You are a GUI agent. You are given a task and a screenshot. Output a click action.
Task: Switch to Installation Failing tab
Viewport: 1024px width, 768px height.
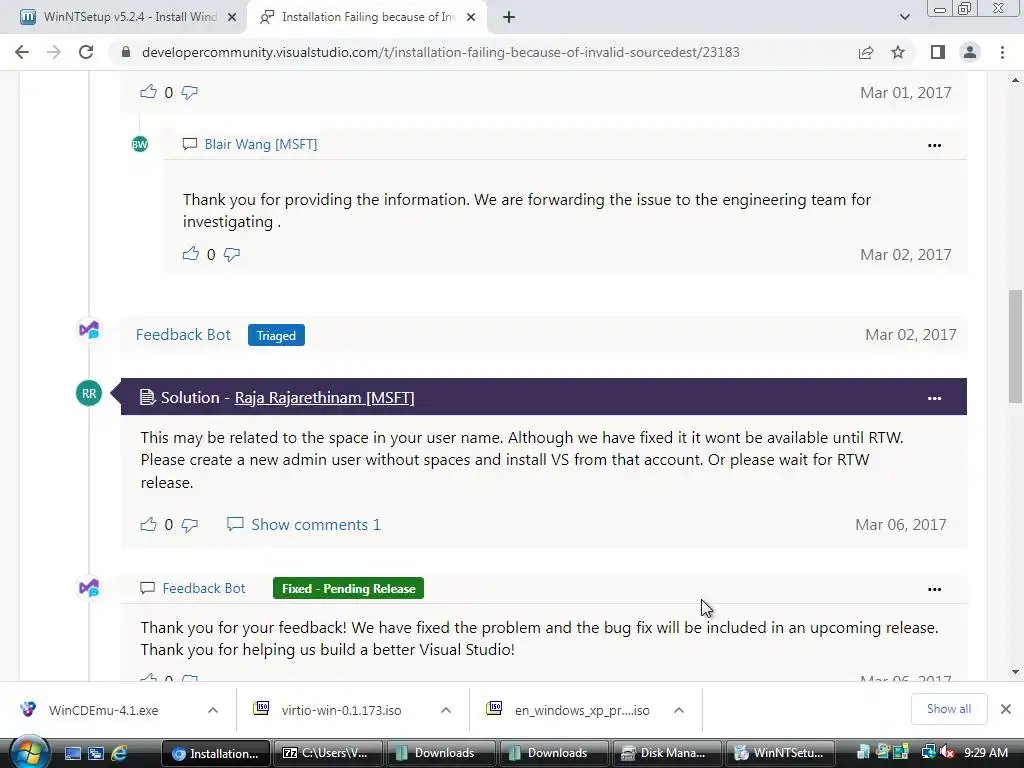click(x=368, y=17)
